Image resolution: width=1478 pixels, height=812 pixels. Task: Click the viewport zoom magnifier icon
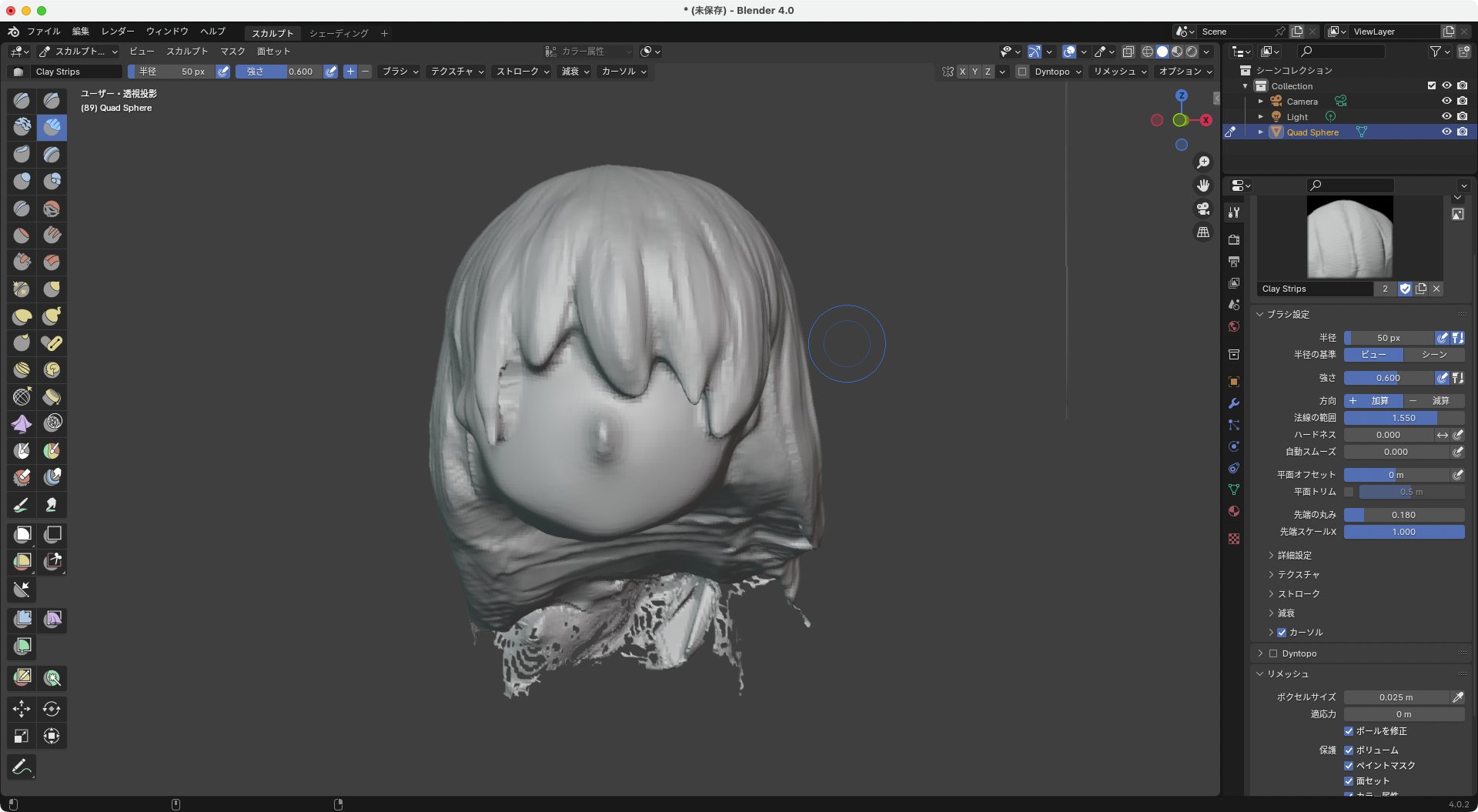1203,162
